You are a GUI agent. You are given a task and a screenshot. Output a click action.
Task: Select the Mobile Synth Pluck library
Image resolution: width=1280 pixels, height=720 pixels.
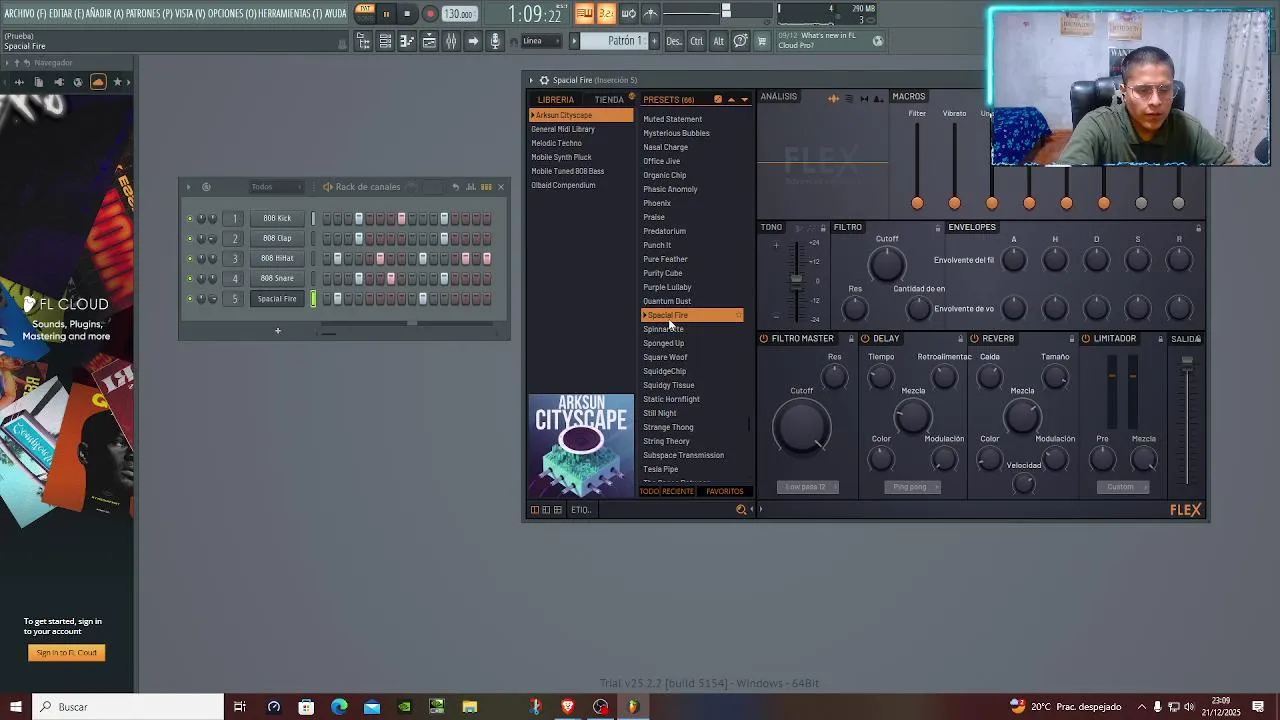[x=561, y=157]
